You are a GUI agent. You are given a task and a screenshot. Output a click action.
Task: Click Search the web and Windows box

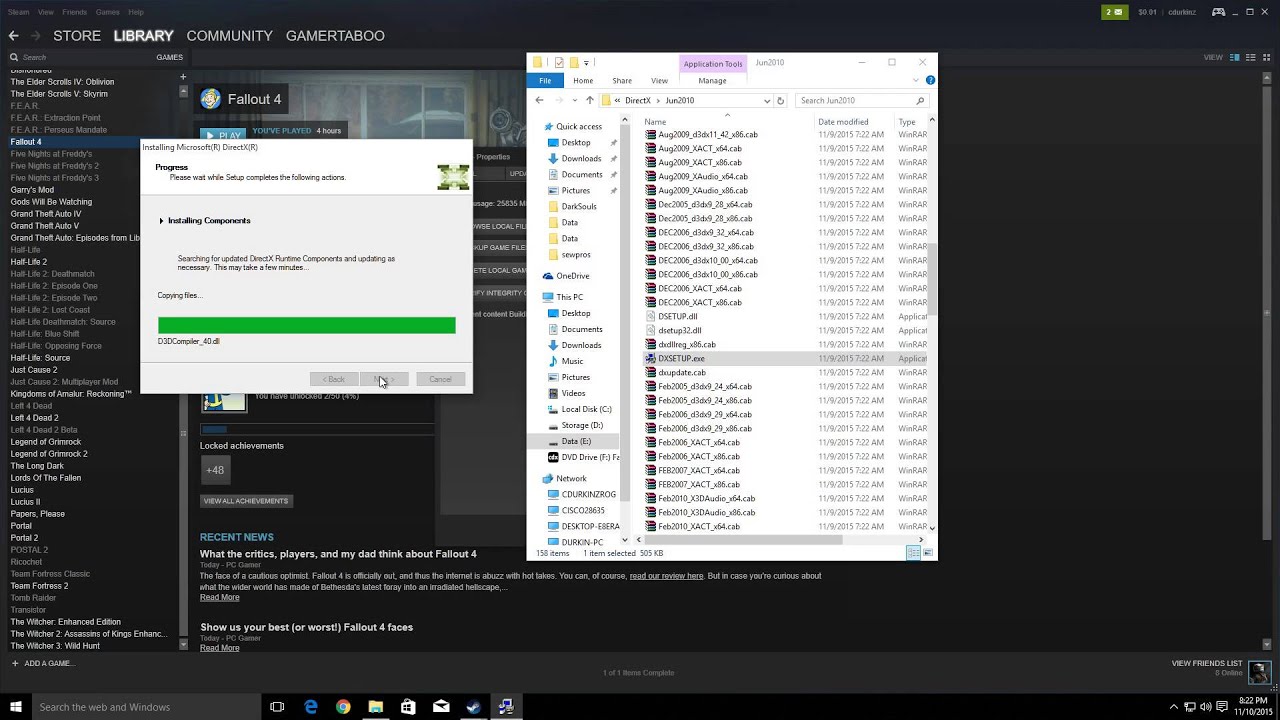pyautogui.click(x=145, y=707)
